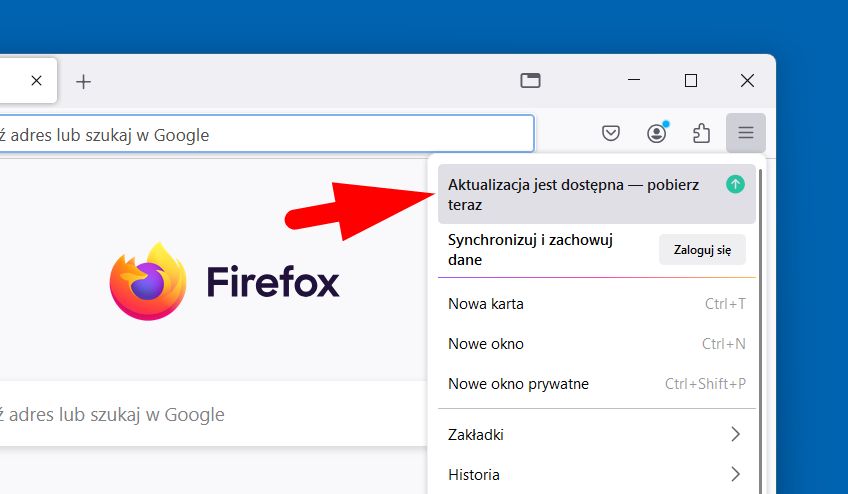Image resolution: width=848 pixels, height=494 pixels.
Task: Open the Firefox hamburger application menu
Action: (746, 133)
